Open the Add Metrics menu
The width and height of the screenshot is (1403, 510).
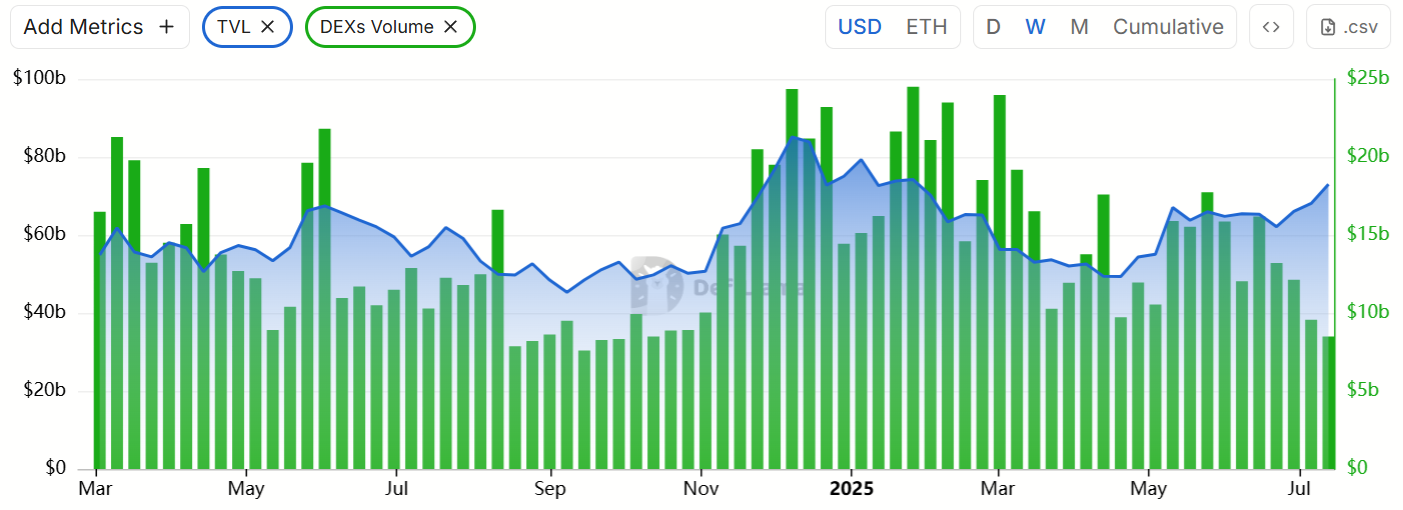click(x=98, y=27)
